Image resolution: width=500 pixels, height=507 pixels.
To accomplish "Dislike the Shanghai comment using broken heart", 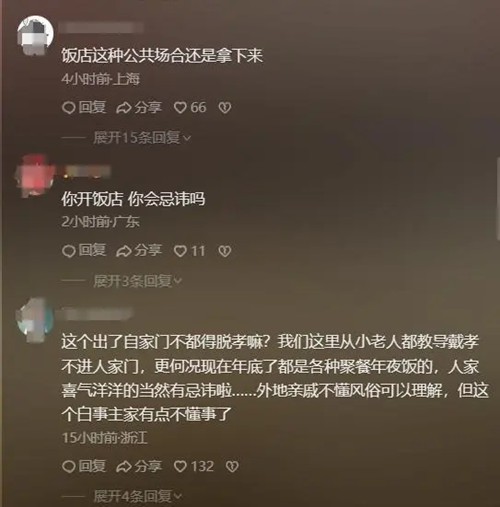I will point(225,107).
